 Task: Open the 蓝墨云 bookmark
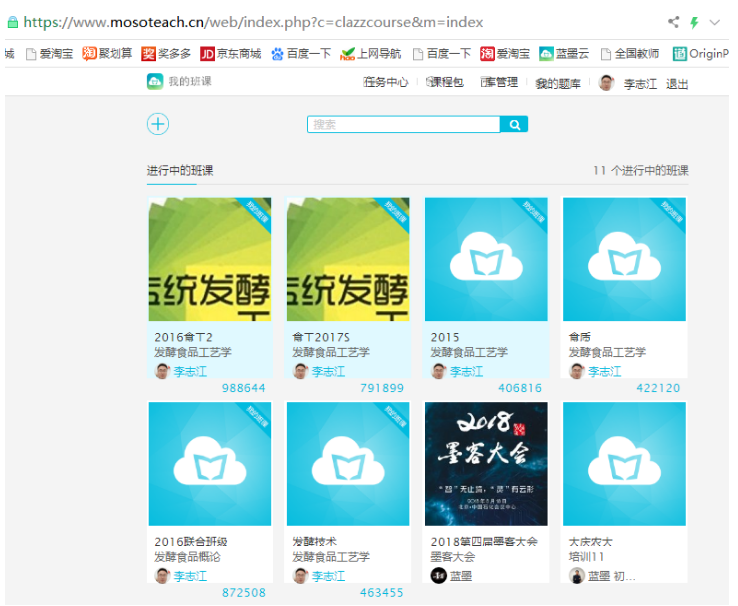pos(564,54)
